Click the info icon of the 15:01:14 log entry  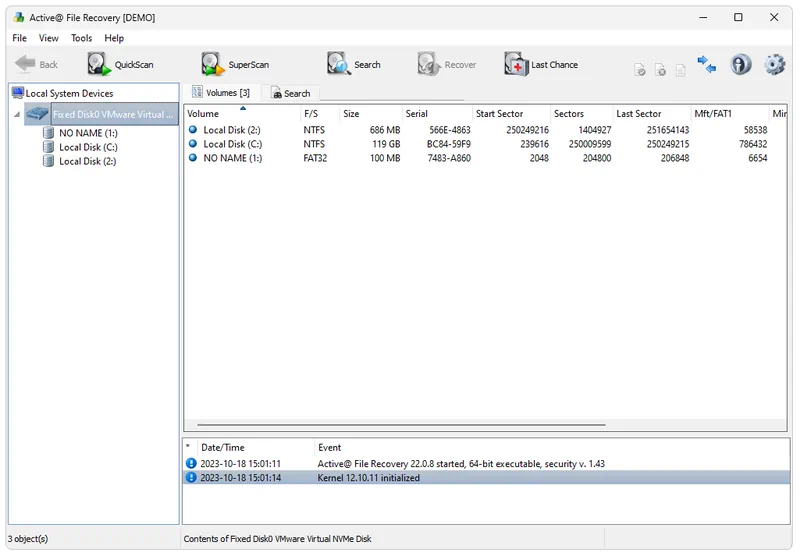[191, 478]
